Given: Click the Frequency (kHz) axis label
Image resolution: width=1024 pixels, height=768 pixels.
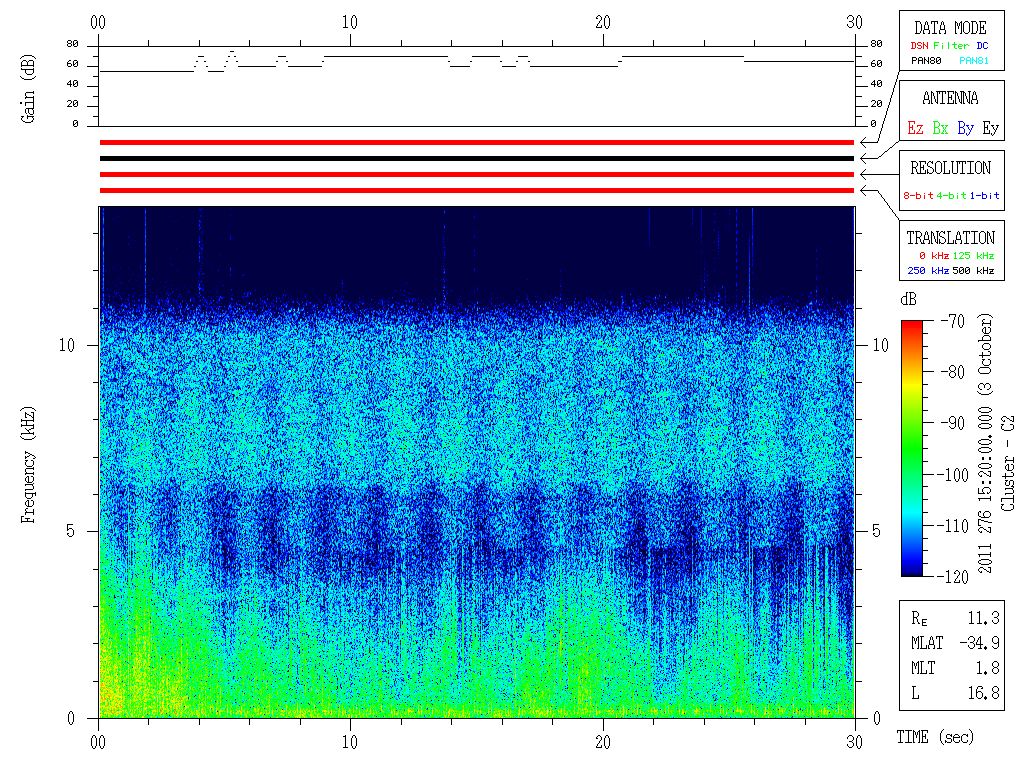Looking at the screenshot, I should click(27, 464).
